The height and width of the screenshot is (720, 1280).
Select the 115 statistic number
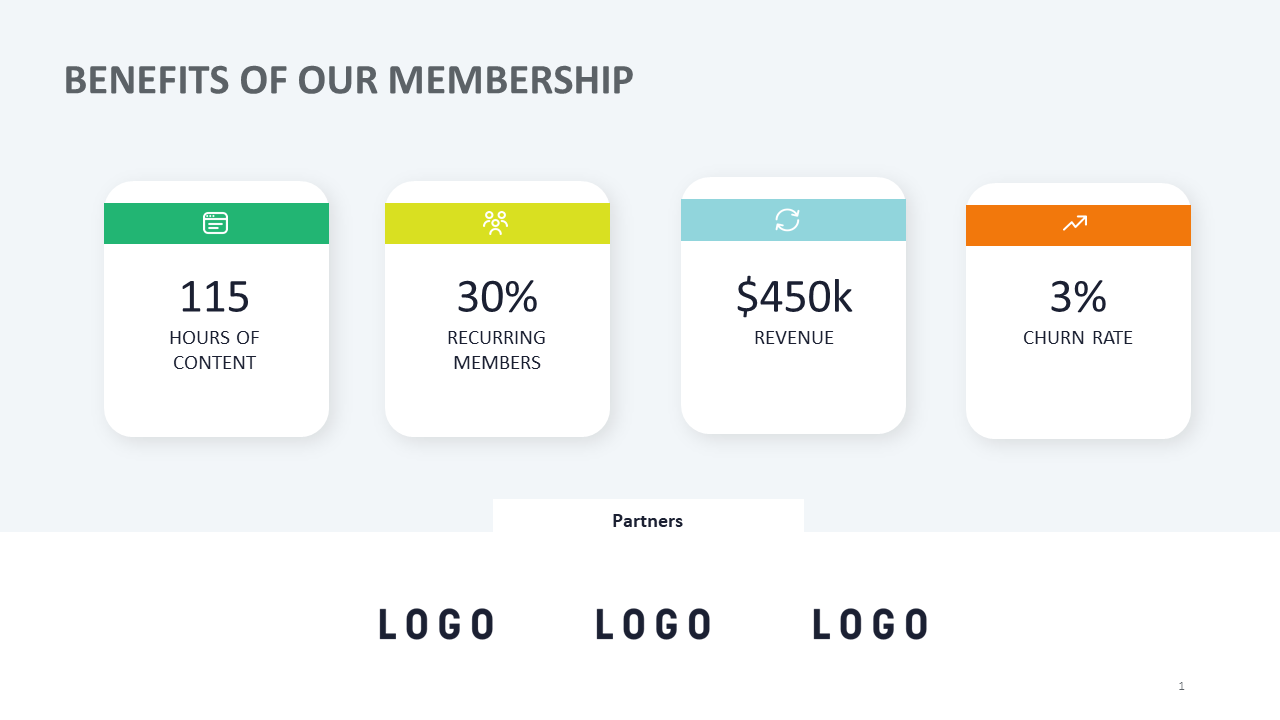(214, 297)
